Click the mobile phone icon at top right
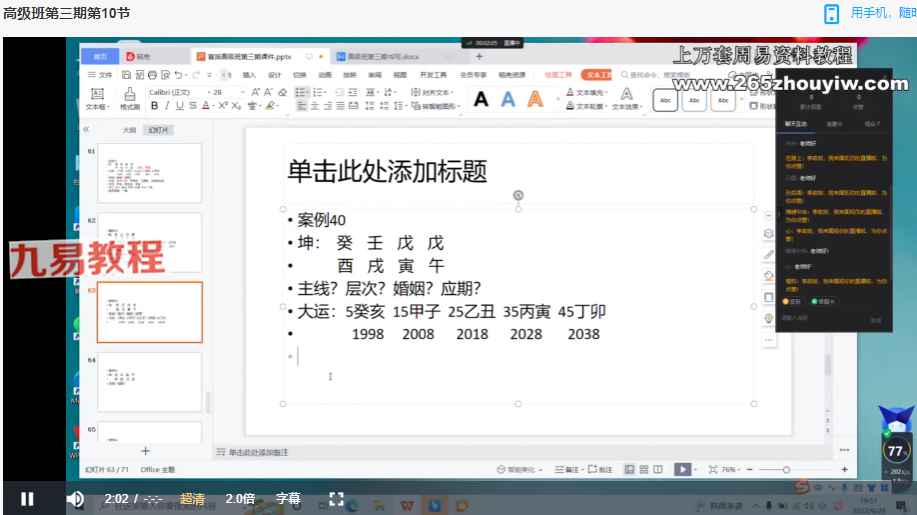The width and height of the screenshot is (917, 515). coord(831,13)
